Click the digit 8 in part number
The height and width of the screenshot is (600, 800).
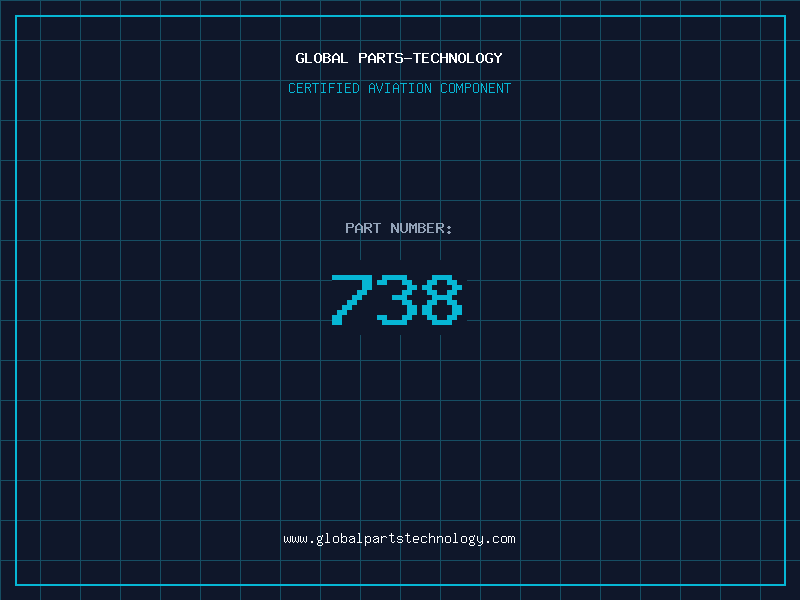pyautogui.click(x=442, y=300)
